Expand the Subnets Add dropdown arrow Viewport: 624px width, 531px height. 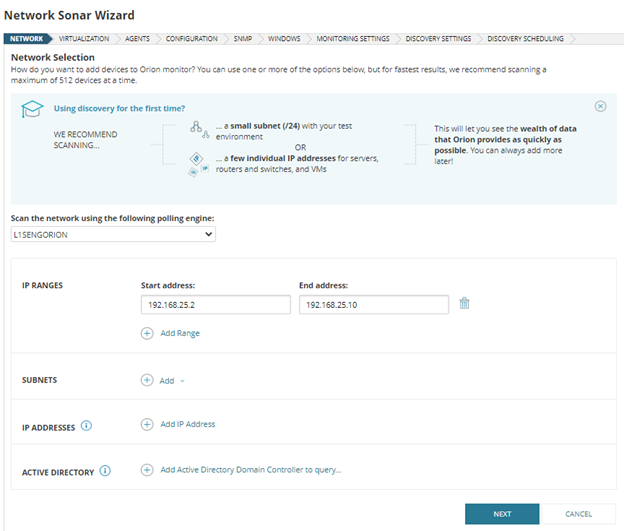(x=182, y=381)
